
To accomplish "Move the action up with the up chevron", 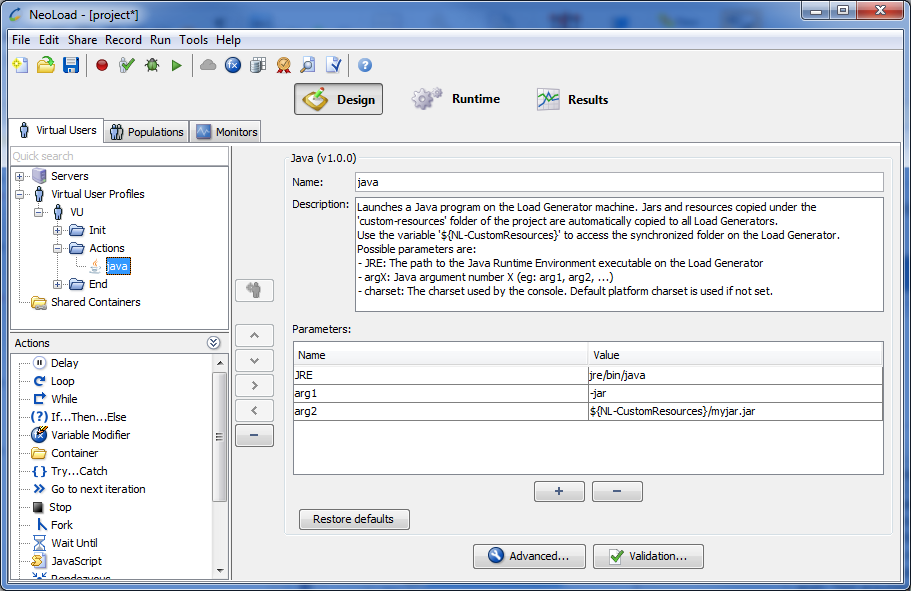I will (254, 335).
